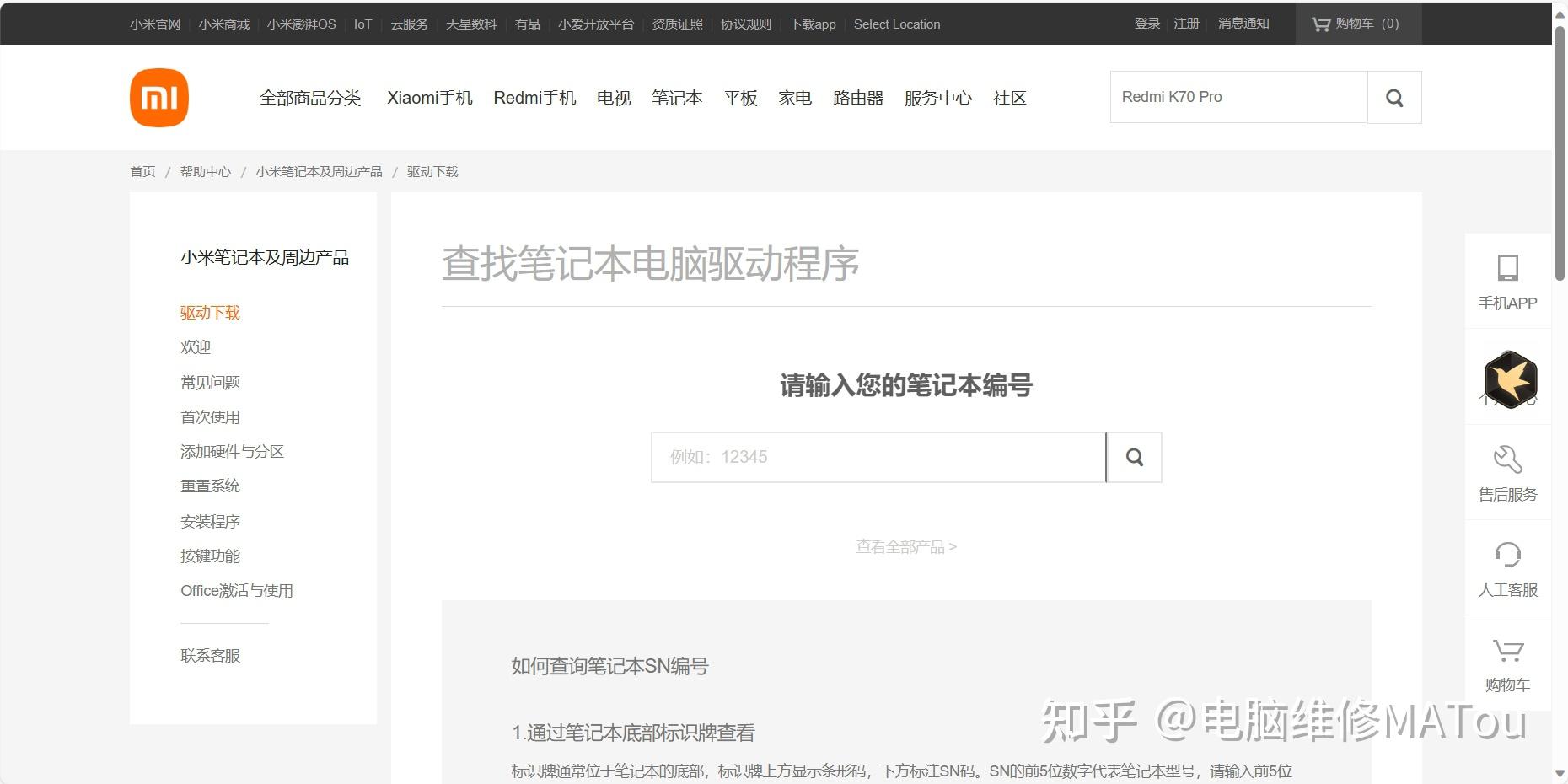
Task: Click the notebook number search magnifier button
Action: pos(1134,457)
